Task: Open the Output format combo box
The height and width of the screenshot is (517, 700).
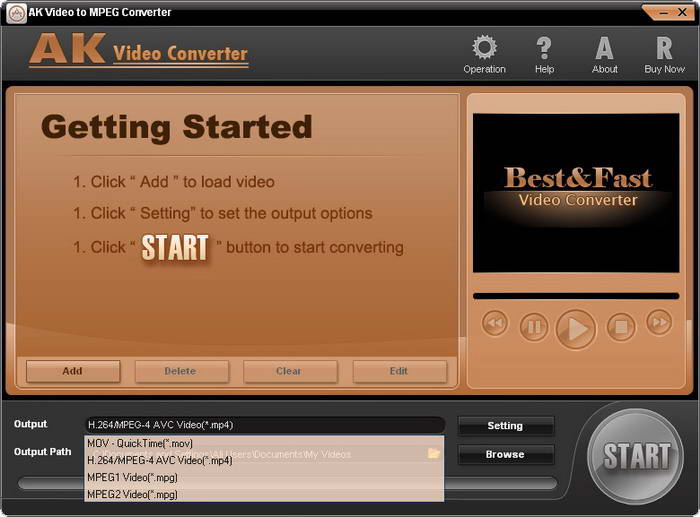Action: [x=264, y=425]
